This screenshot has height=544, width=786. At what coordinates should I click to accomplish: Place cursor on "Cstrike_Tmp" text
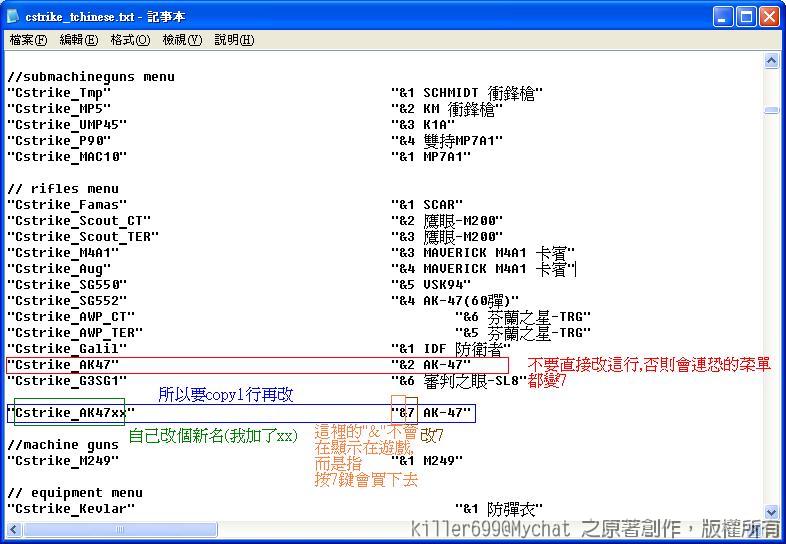[x=59, y=93]
